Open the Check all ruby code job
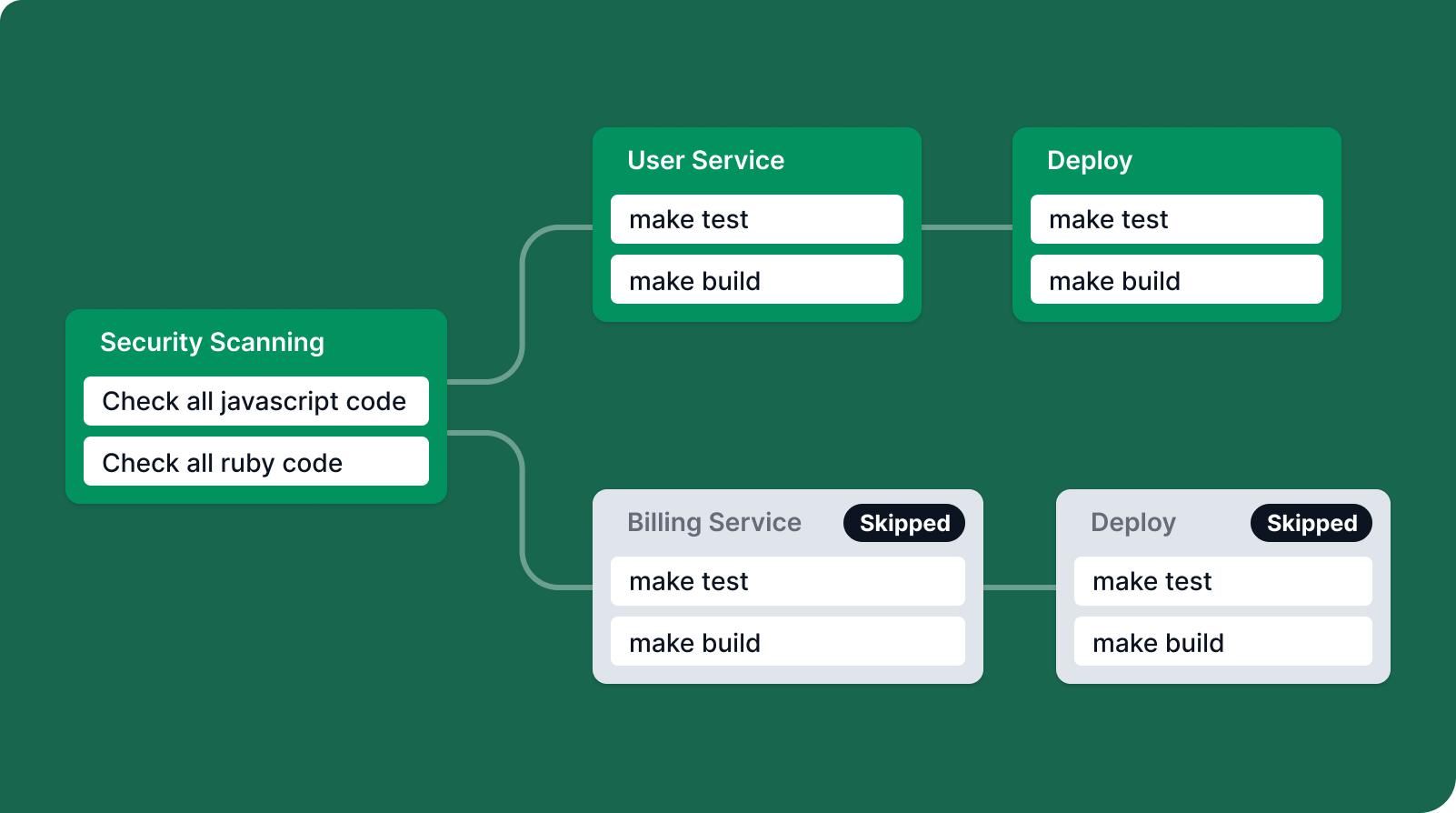The height and width of the screenshot is (813, 1456). [256, 461]
